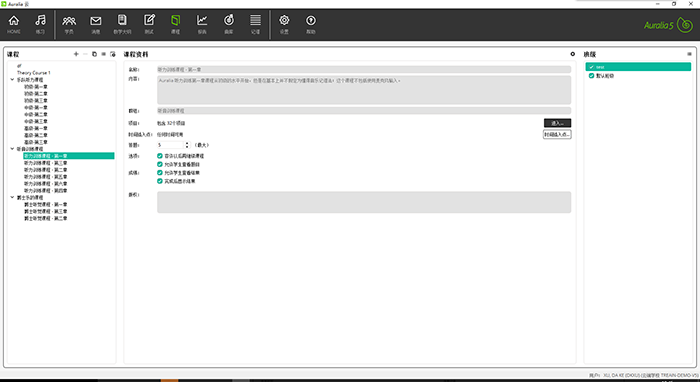
Task: Add a new course with the plus icon
Action: 76,54
